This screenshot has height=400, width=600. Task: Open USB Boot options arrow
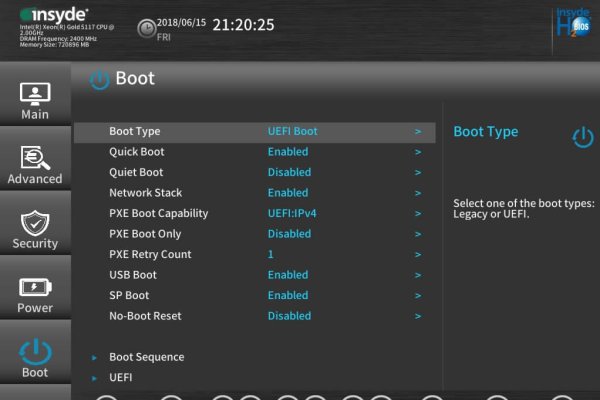click(418, 275)
